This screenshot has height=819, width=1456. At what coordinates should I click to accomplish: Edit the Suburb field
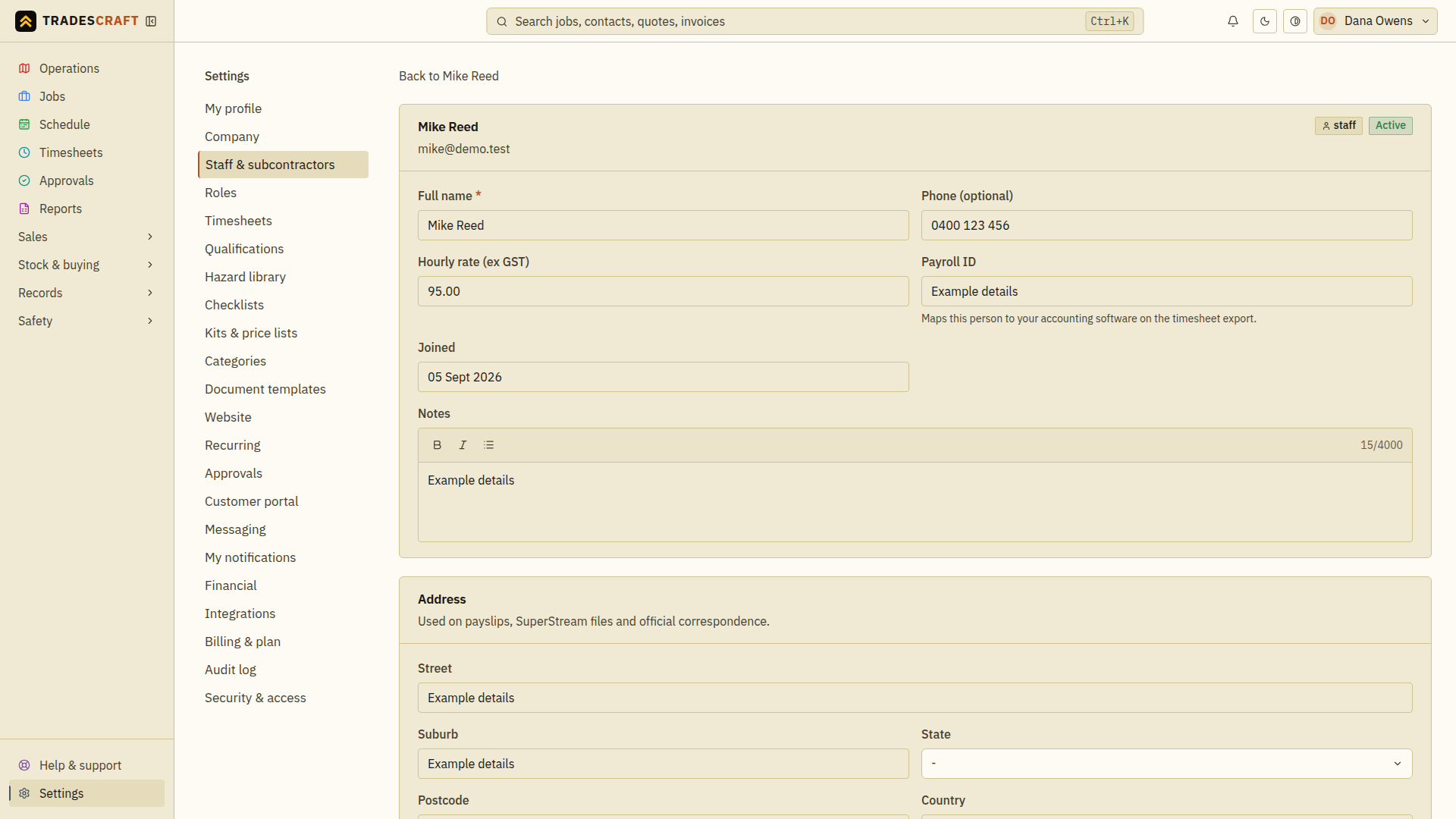point(663,764)
